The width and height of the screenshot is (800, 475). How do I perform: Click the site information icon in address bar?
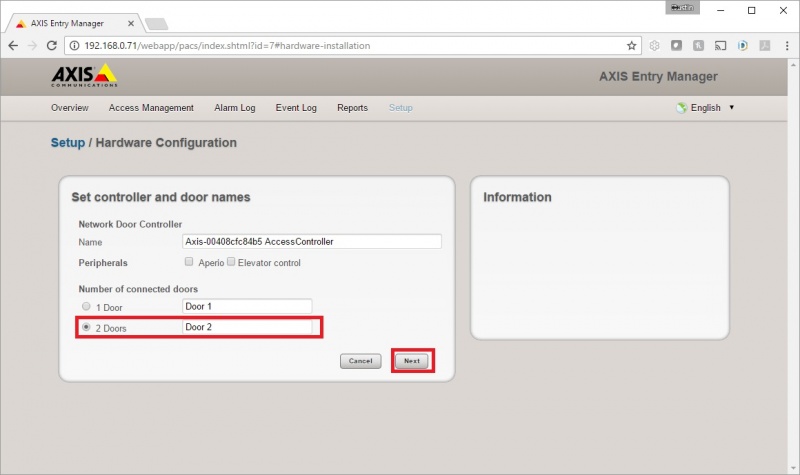74,45
